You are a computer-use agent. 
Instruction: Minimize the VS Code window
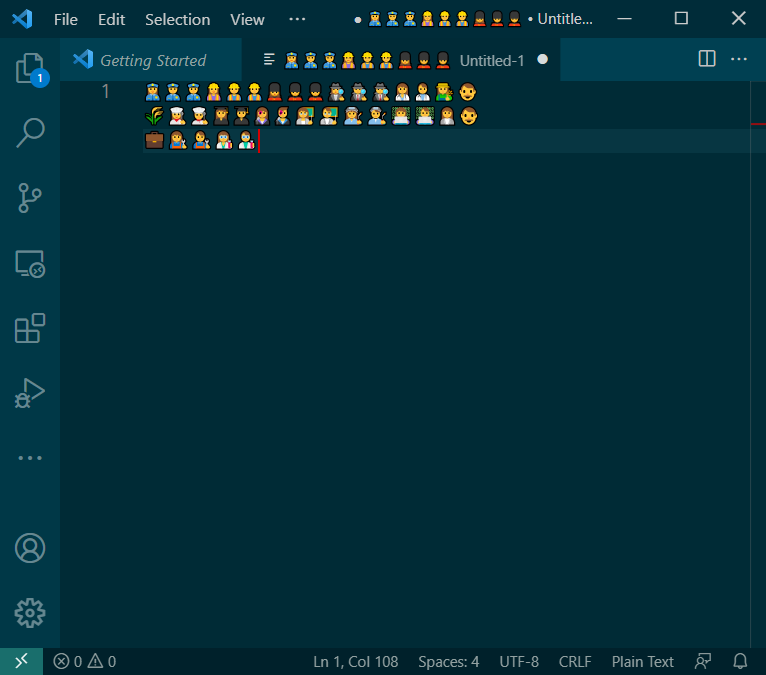(x=624, y=19)
